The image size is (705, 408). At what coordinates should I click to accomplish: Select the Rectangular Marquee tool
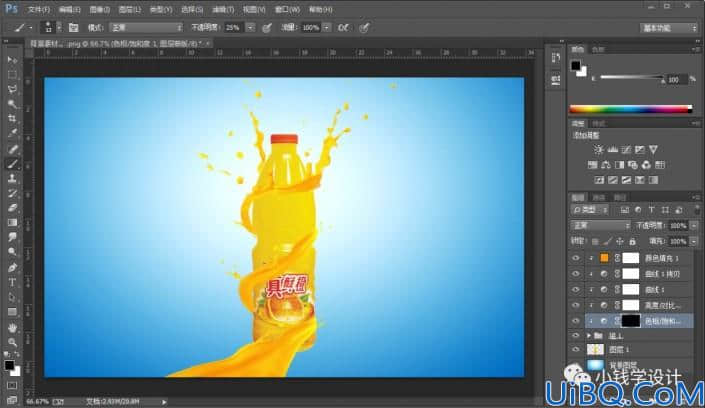(12, 74)
